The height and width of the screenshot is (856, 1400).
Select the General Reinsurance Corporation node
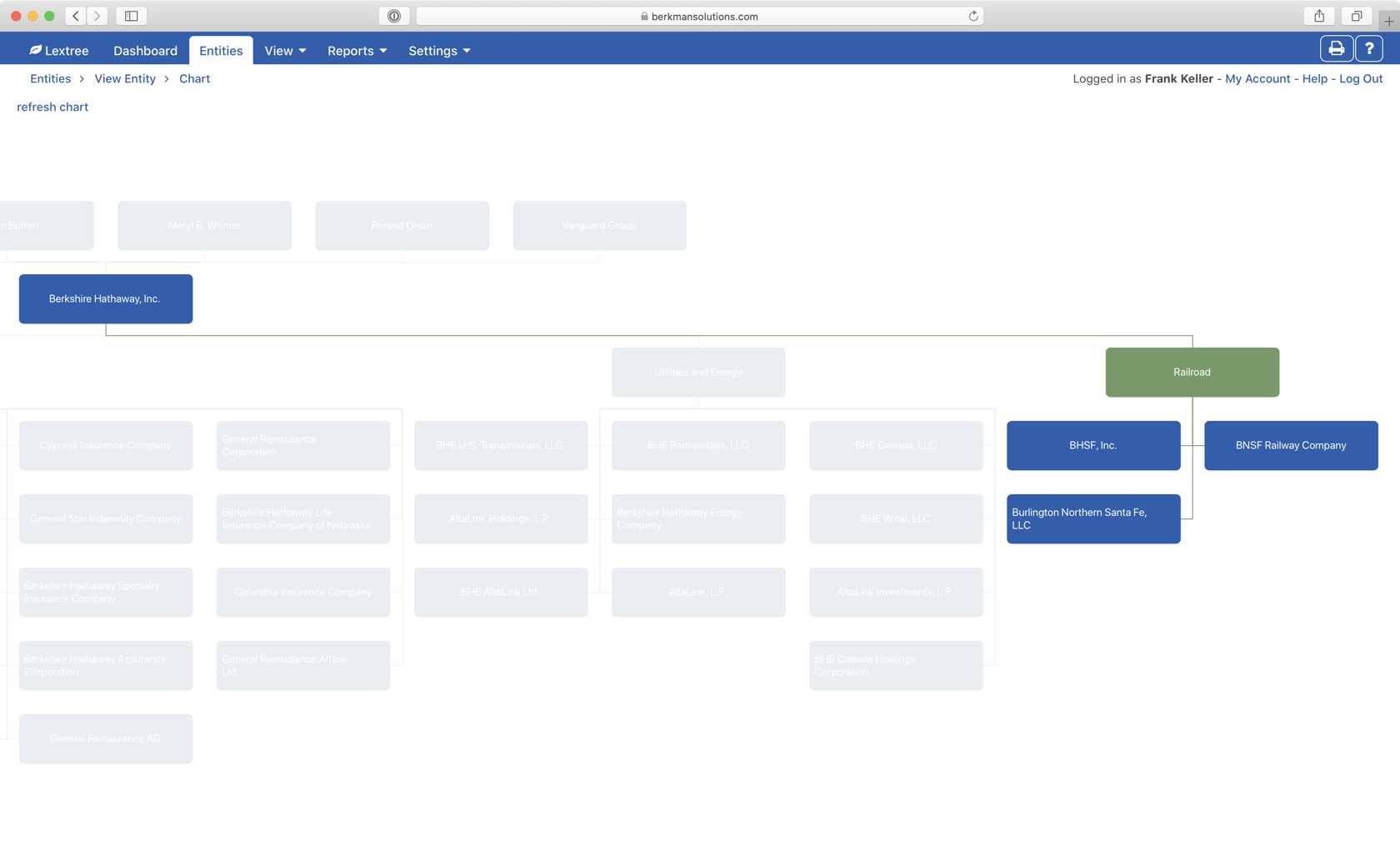pyautogui.click(x=303, y=445)
